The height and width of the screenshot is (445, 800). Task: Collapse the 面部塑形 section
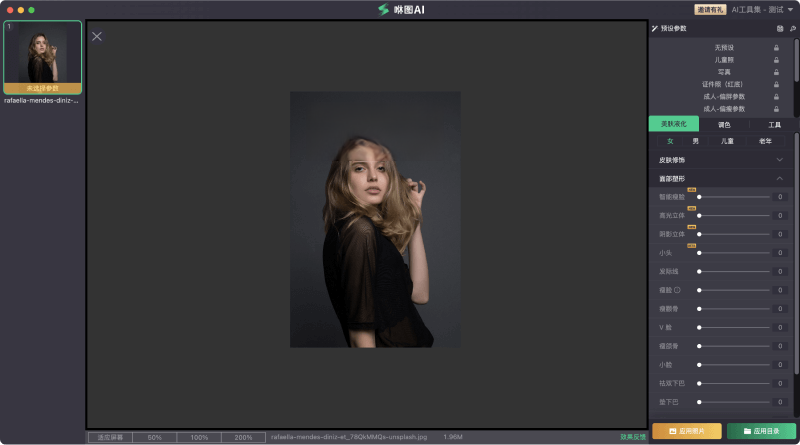coord(779,178)
